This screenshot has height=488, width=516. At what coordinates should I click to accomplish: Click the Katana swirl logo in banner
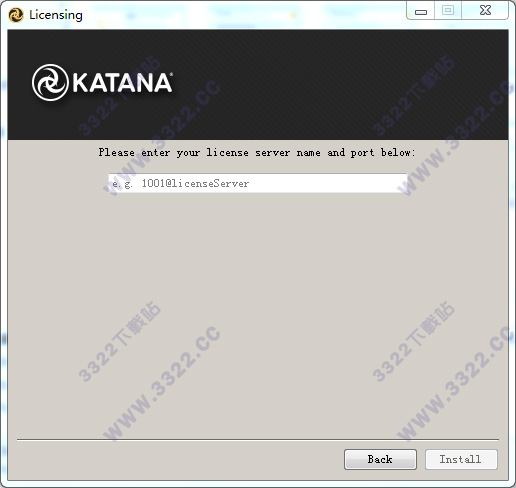tap(50, 82)
